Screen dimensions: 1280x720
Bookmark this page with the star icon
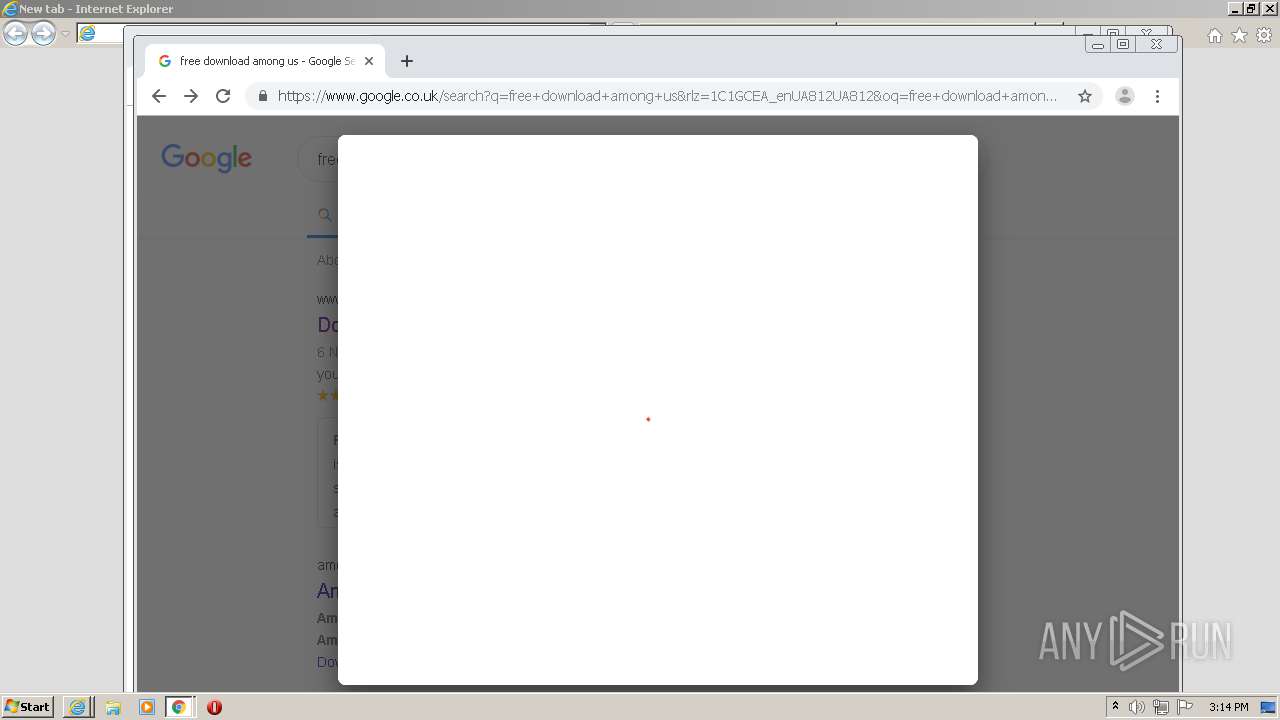(x=1085, y=96)
